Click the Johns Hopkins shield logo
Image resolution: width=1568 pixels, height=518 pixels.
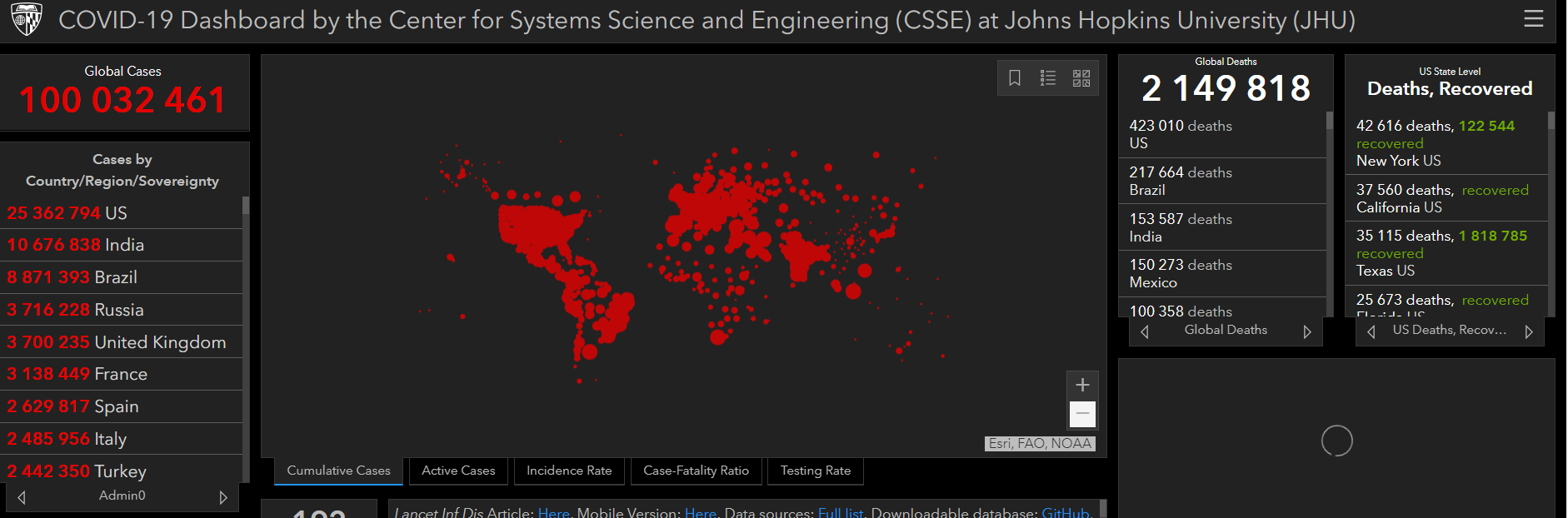pos(27,19)
